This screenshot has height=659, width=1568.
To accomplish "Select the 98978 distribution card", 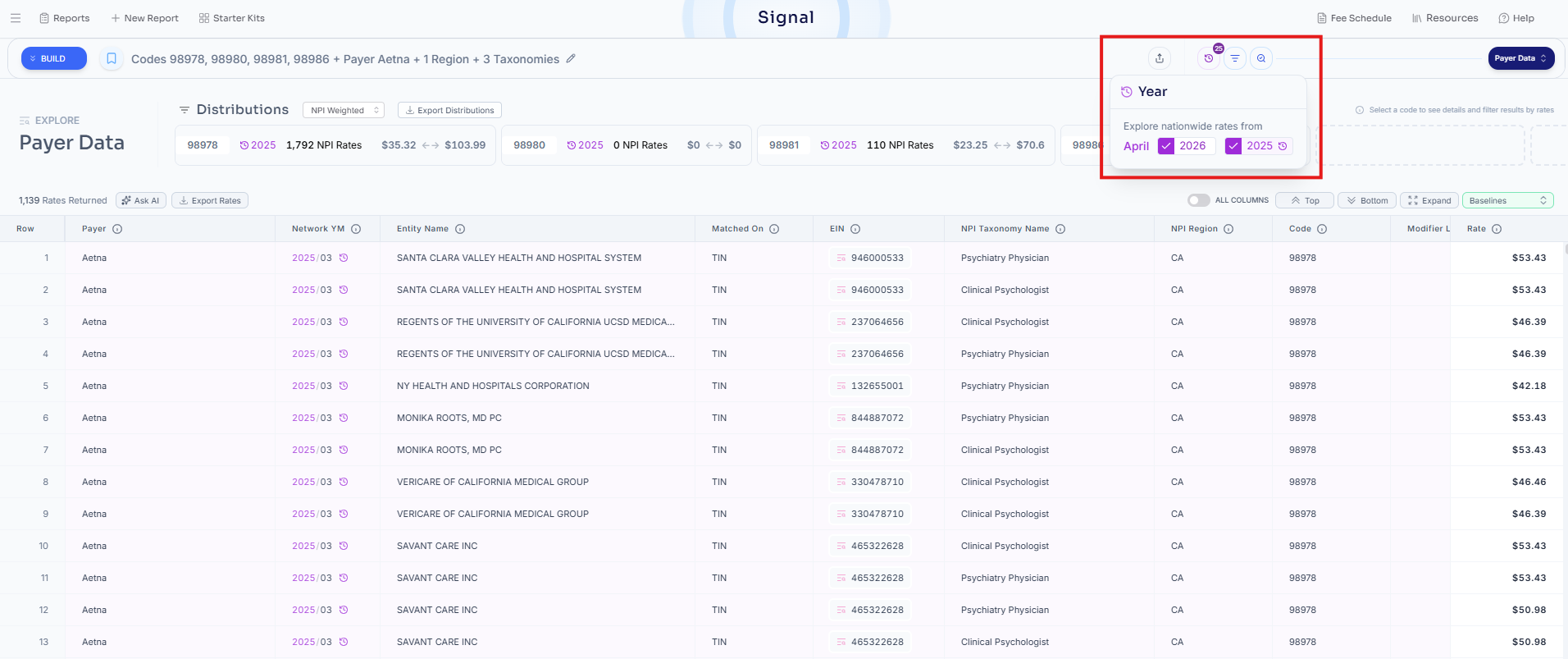I will [335, 145].
